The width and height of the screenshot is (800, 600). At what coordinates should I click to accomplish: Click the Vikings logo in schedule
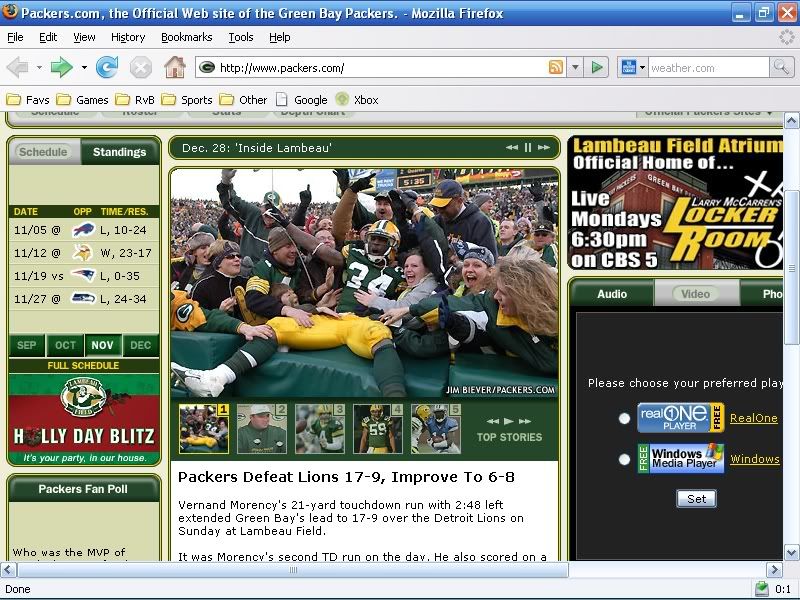(x=83, y=253)
